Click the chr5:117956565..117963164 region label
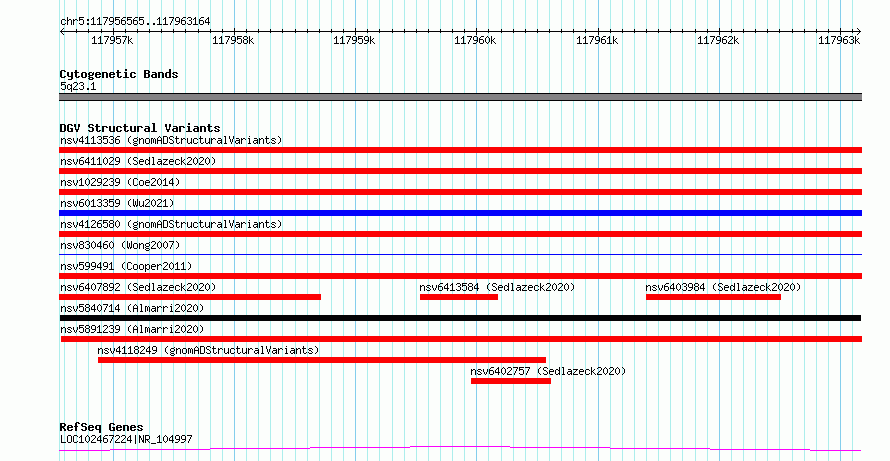Image resolution: width=890 pixels, height=461 pixels. 135,22
